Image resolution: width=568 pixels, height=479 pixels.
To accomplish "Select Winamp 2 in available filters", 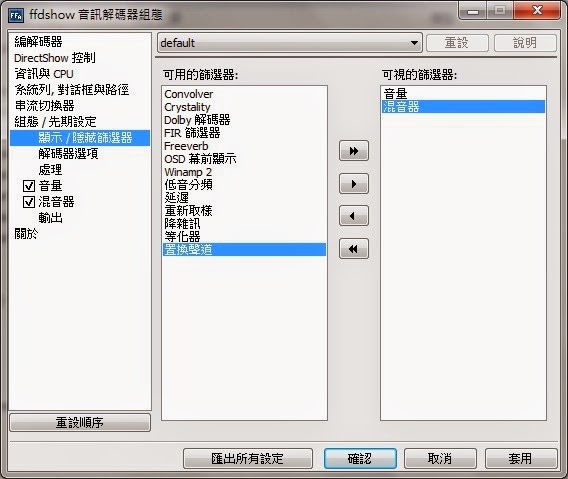I will click(245, 172).
